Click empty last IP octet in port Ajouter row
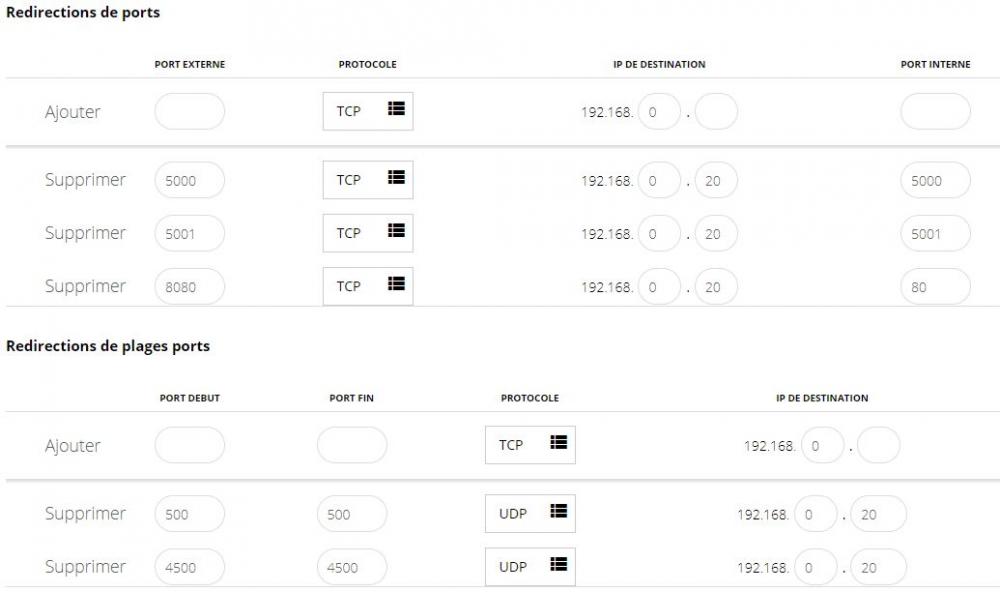Image resolution: width=1000 pixels, height=592 pixels. click(x=716, y=112)
